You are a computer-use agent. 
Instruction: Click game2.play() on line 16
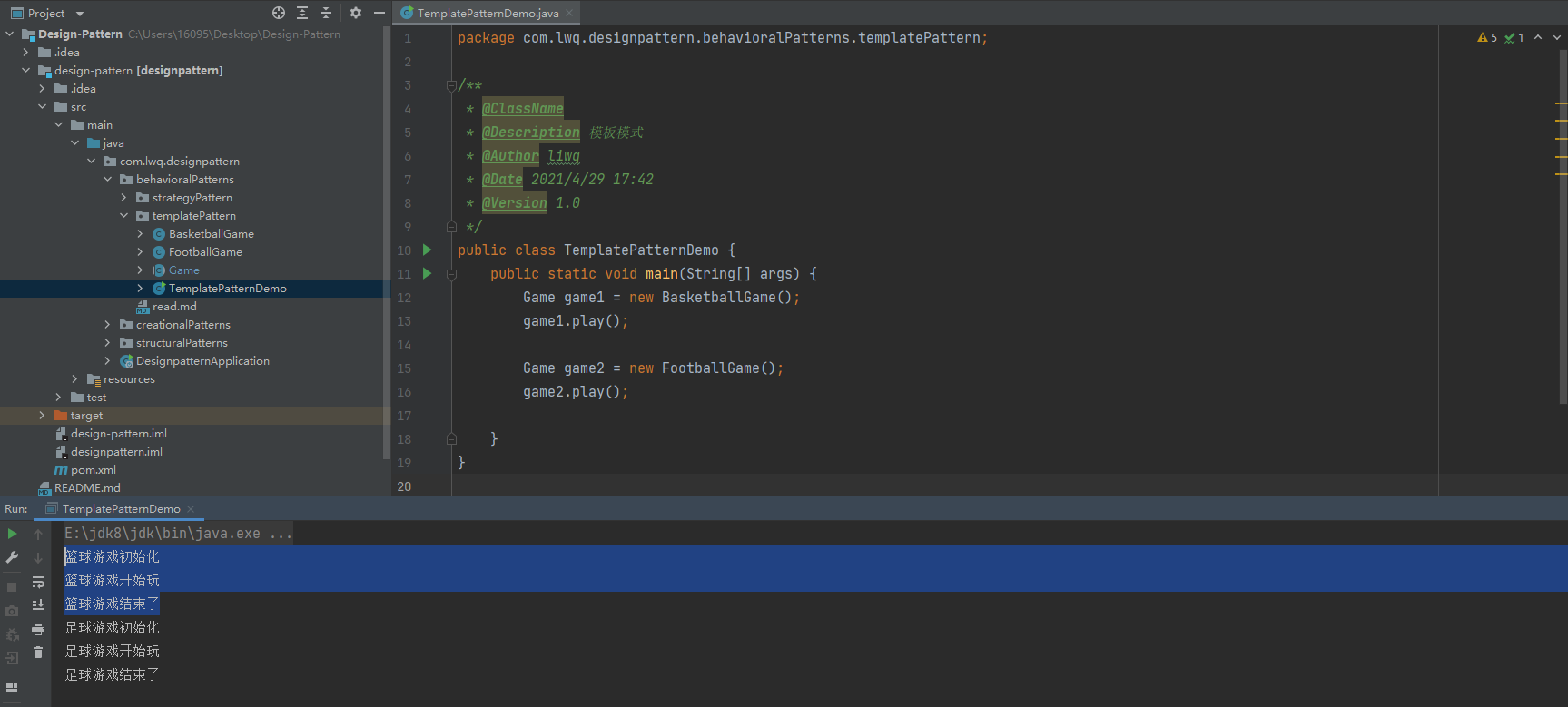pos(572,391)
